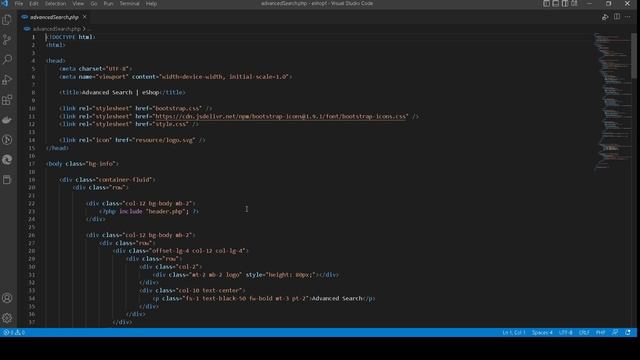The width and height of the screenshot is (640, 360).
Task: Close the advancedSearch.php tab
Action: click(x=84, y=17)
